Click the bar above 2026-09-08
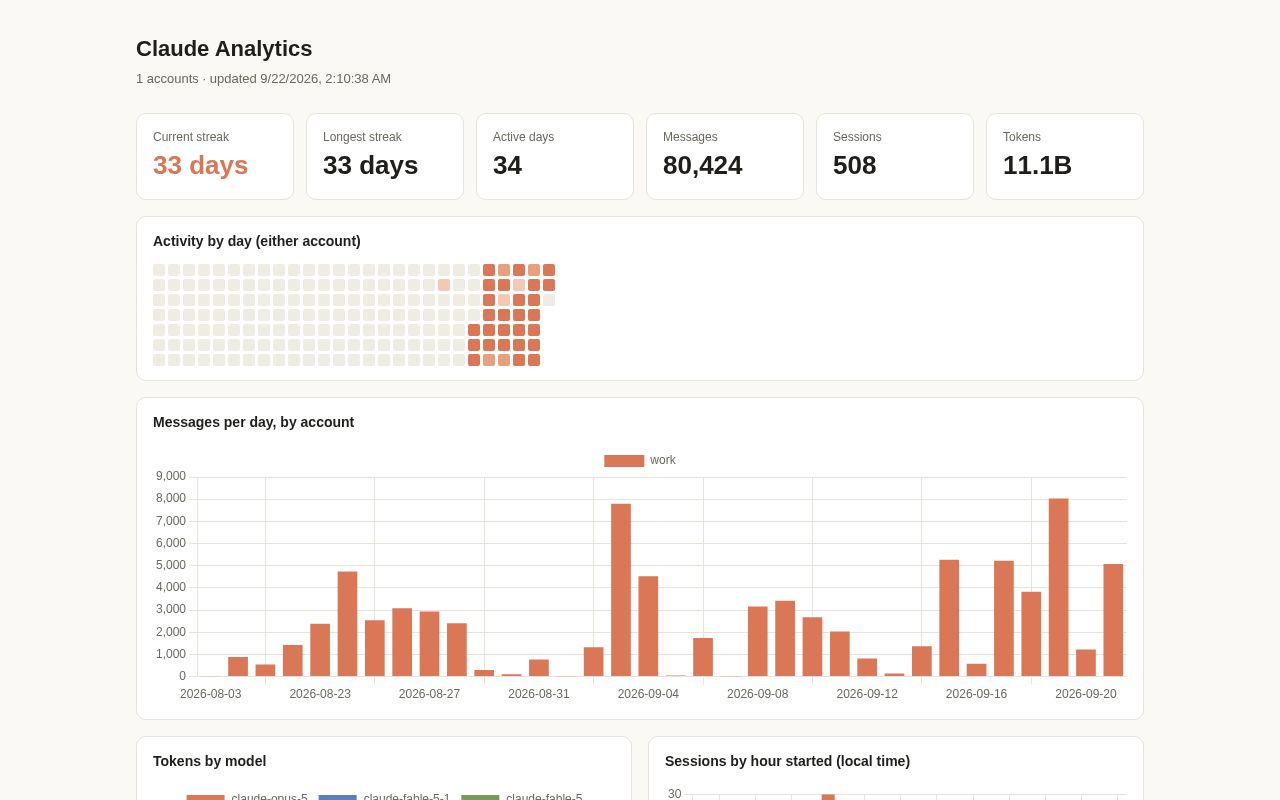 pos(758,641)
